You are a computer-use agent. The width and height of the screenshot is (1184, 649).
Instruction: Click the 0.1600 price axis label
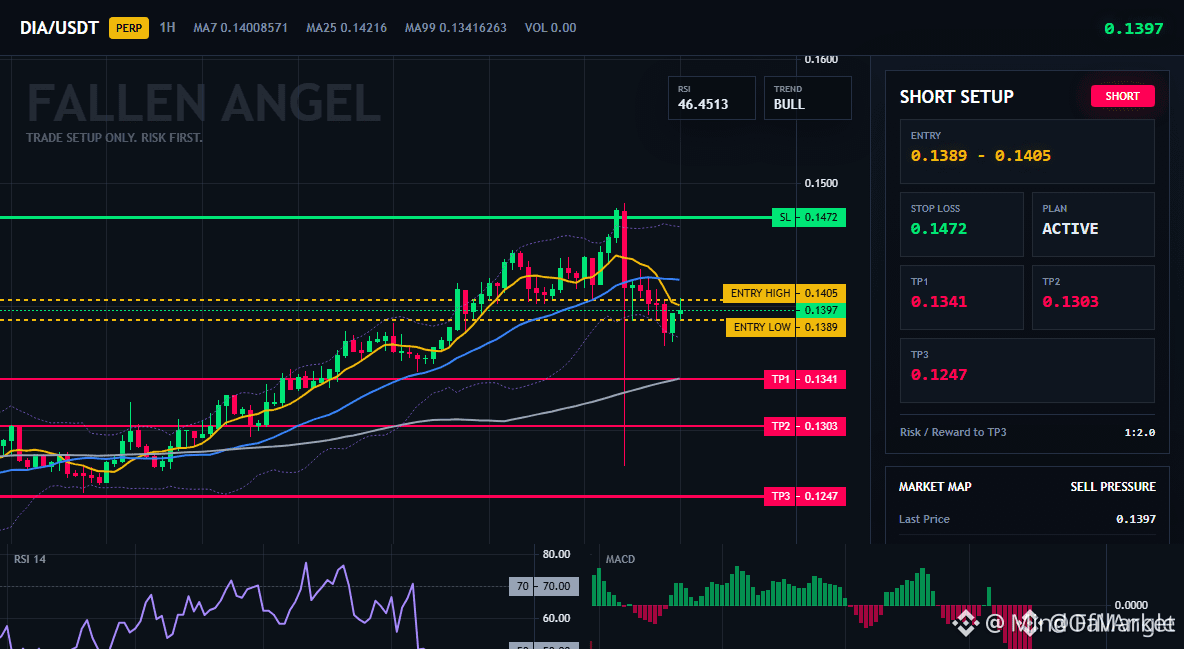pyautogui.click(x=821, y=60)
